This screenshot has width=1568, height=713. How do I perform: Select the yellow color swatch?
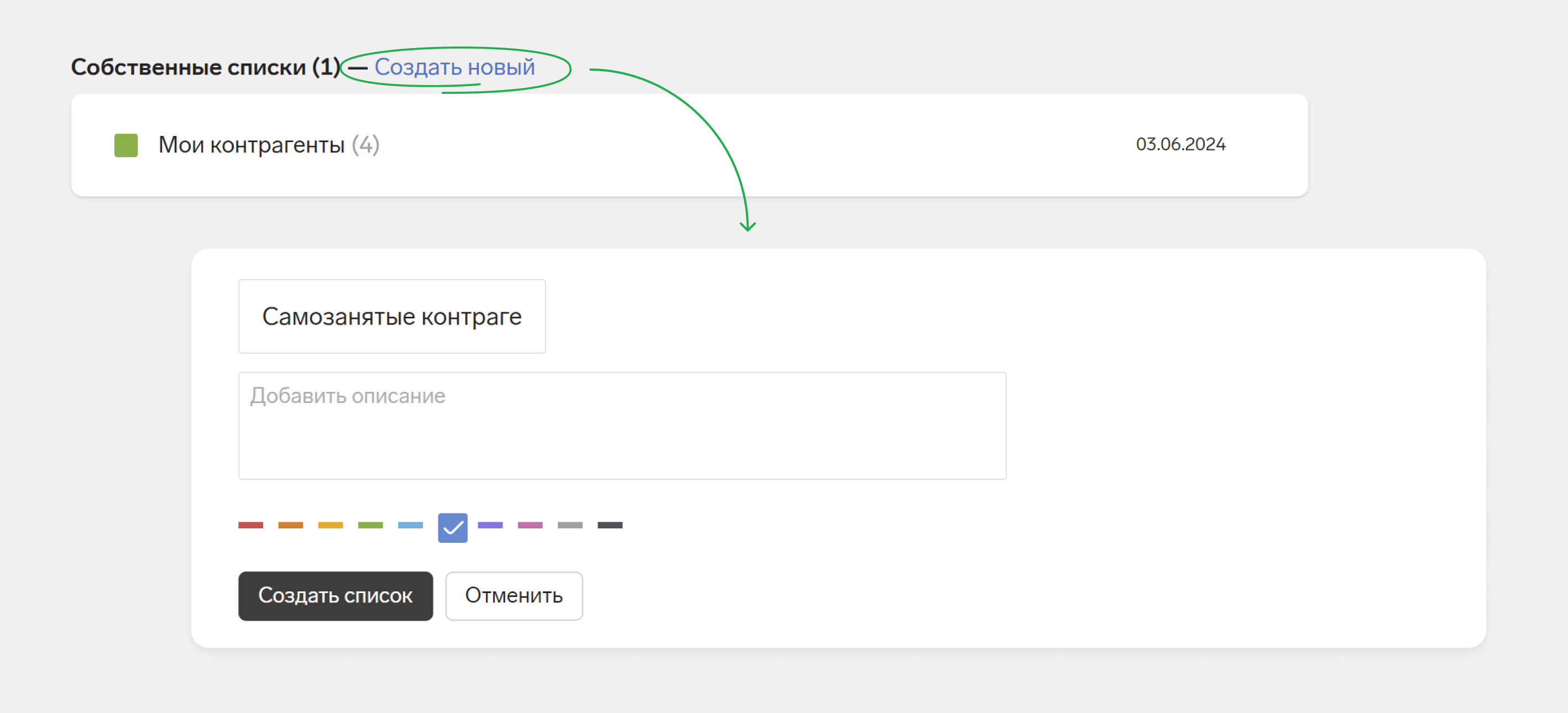pos(331,525)
